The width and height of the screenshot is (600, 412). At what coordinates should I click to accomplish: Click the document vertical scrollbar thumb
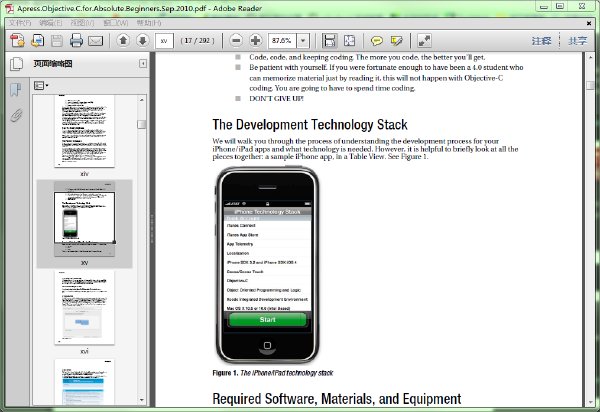590,85
